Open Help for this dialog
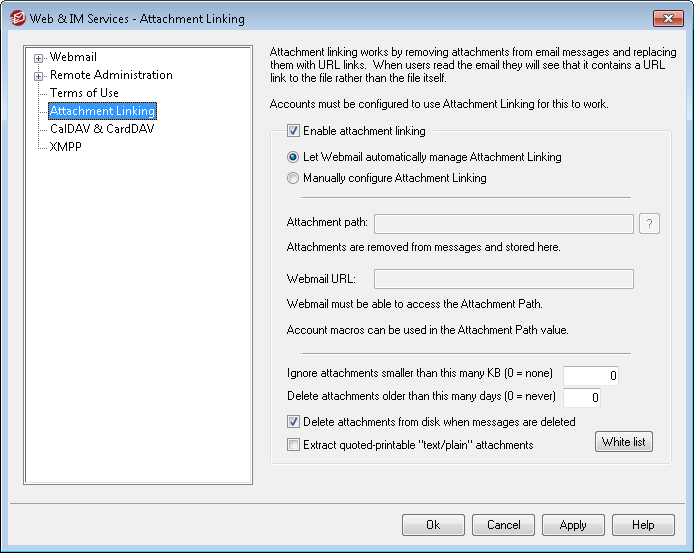The height and width of the screenshot is (553, 694). click(x=643, y=525)
